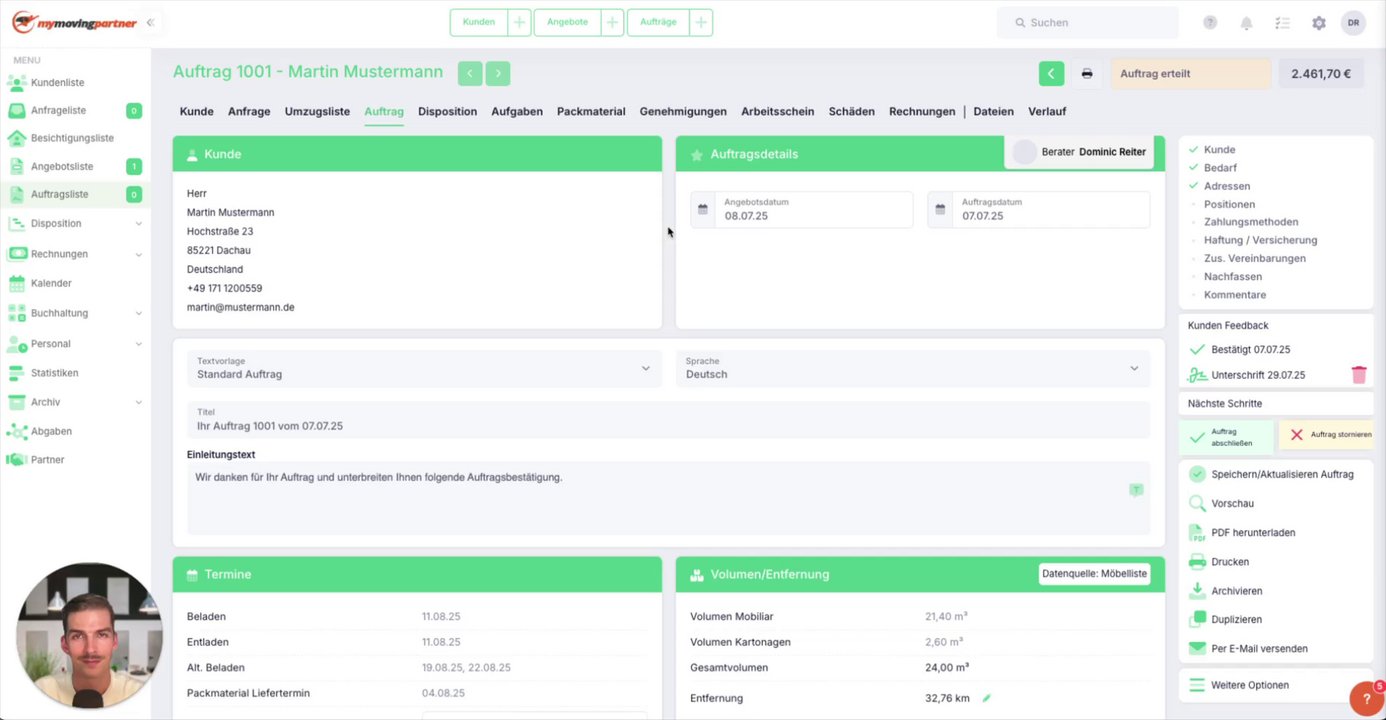Click Auftrag abschließen button

click(1227, 437)
